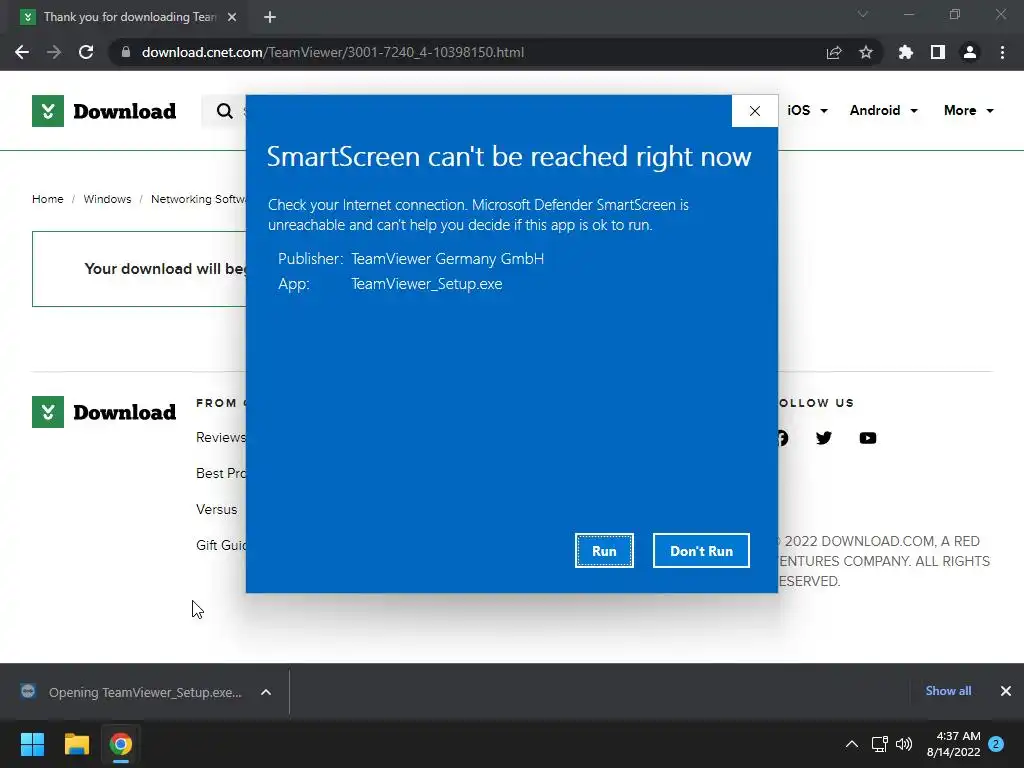Click the 'TeamViewer Germany GmbH' publisher text
Image resolution: width=1024 pixels, height=768 pixels.
pos(447,259)
